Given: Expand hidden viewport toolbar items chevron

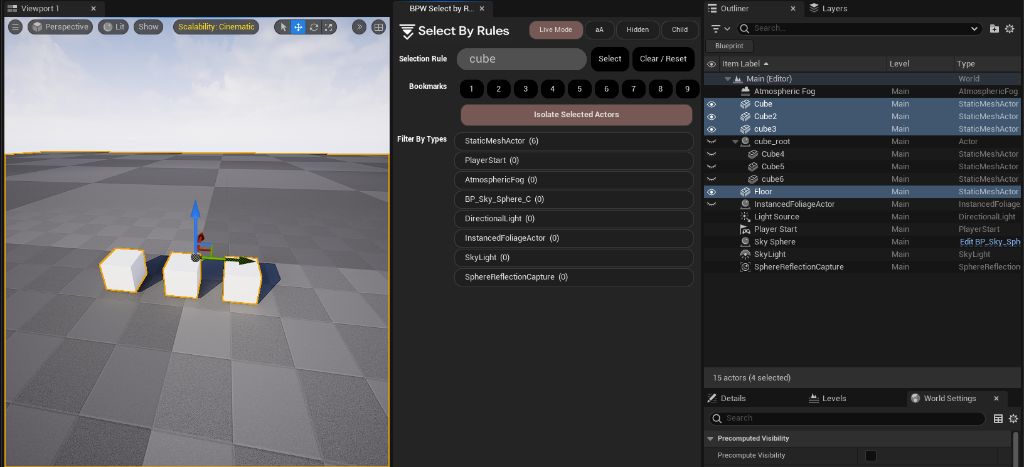Looking at the screenshot, I should pyautogui.click(x=359, y=27).
